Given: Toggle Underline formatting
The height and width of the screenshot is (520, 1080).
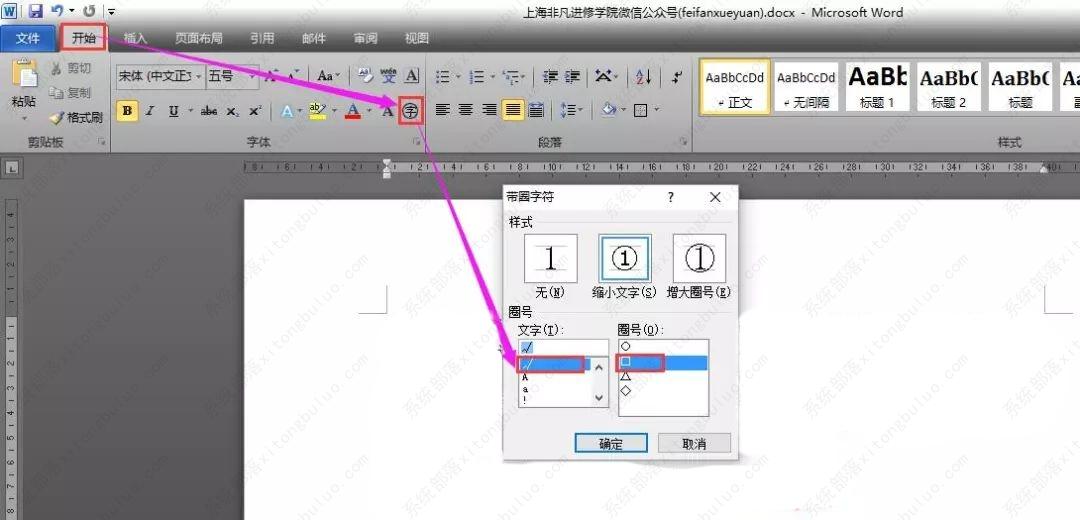Looking at the screenshot, I should coord(173,111).
